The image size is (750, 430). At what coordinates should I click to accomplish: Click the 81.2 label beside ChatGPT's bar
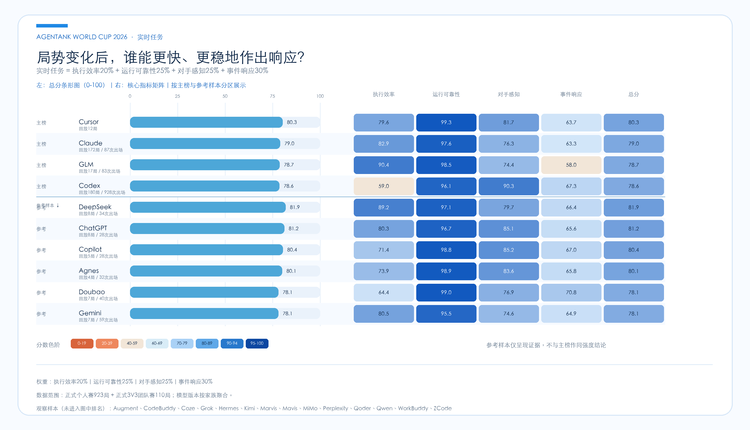[293, 228]
